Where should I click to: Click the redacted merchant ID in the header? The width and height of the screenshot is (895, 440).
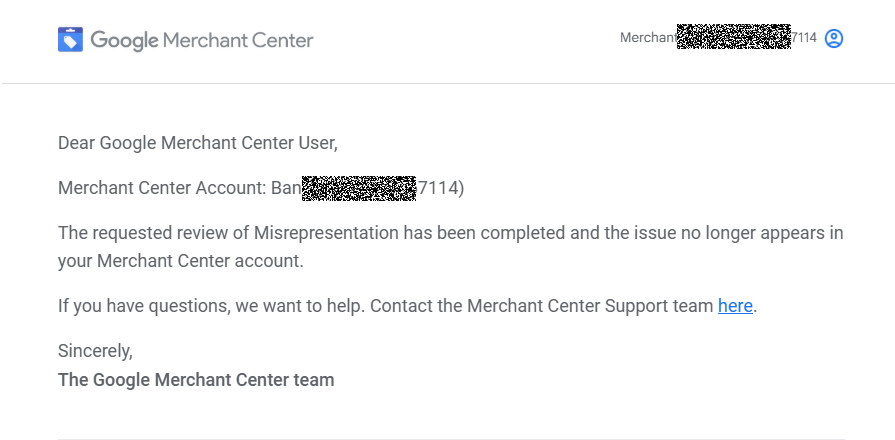pyautogui.click(x=733, y=37)
